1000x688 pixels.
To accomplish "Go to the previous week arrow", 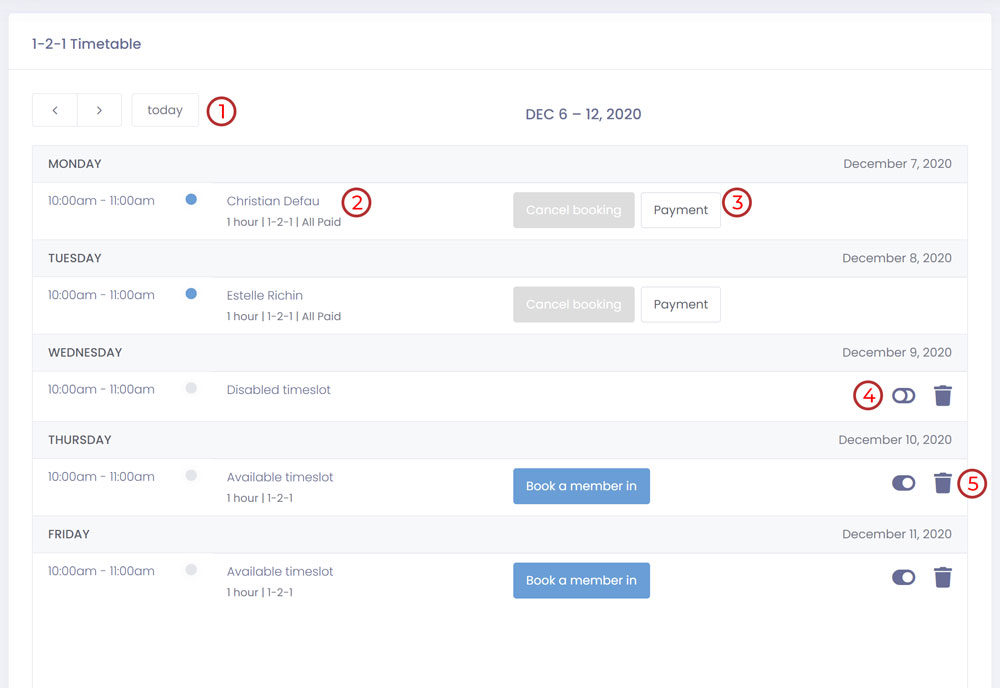I will (55, 110).
